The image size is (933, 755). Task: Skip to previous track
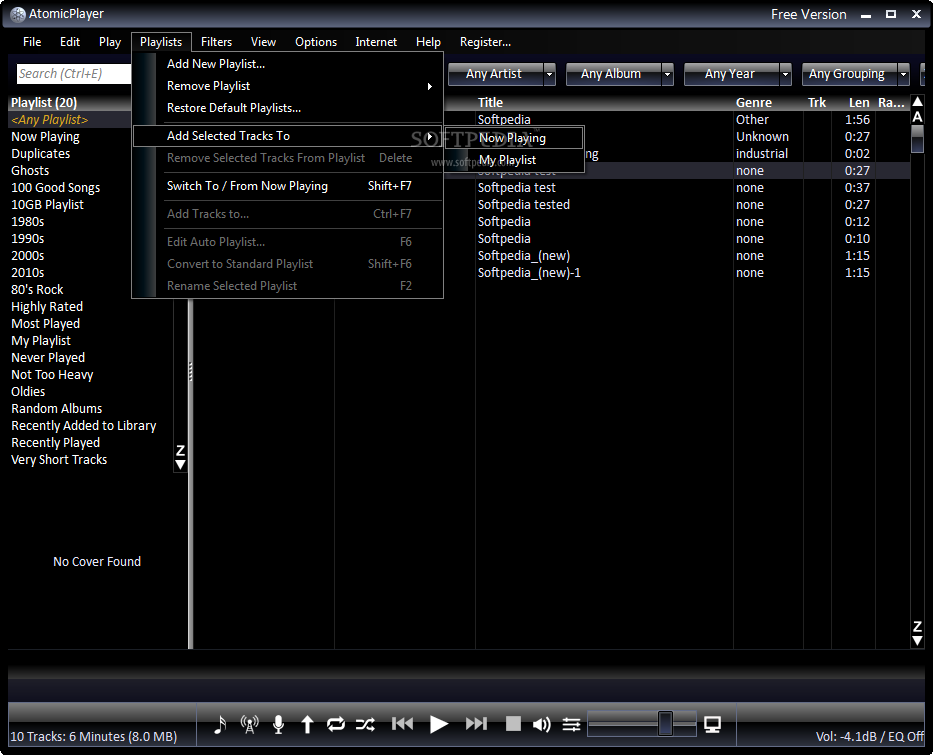point(402,723)
